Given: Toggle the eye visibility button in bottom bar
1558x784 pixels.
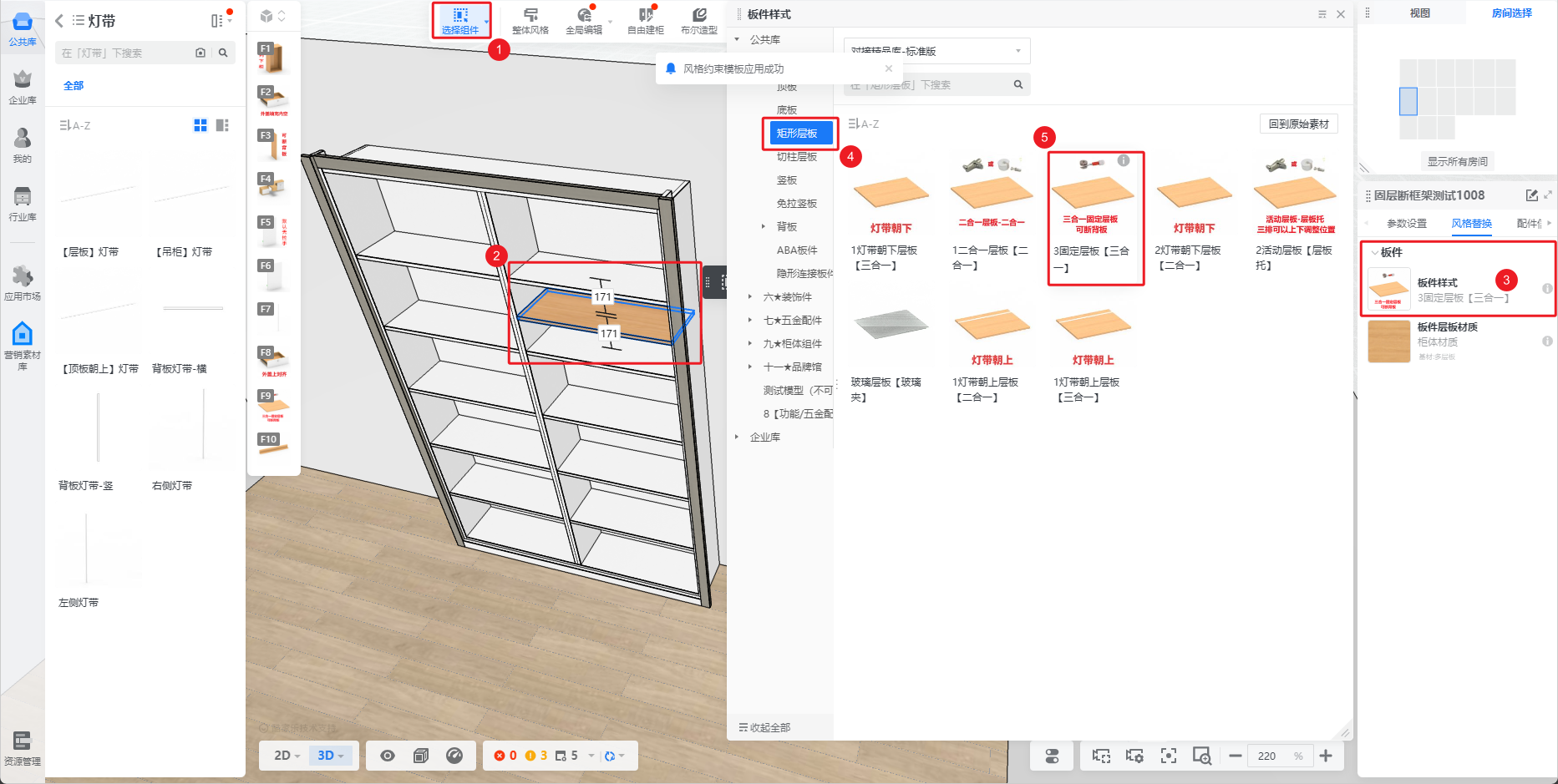Looking at the screenshot, I should 388,756.
